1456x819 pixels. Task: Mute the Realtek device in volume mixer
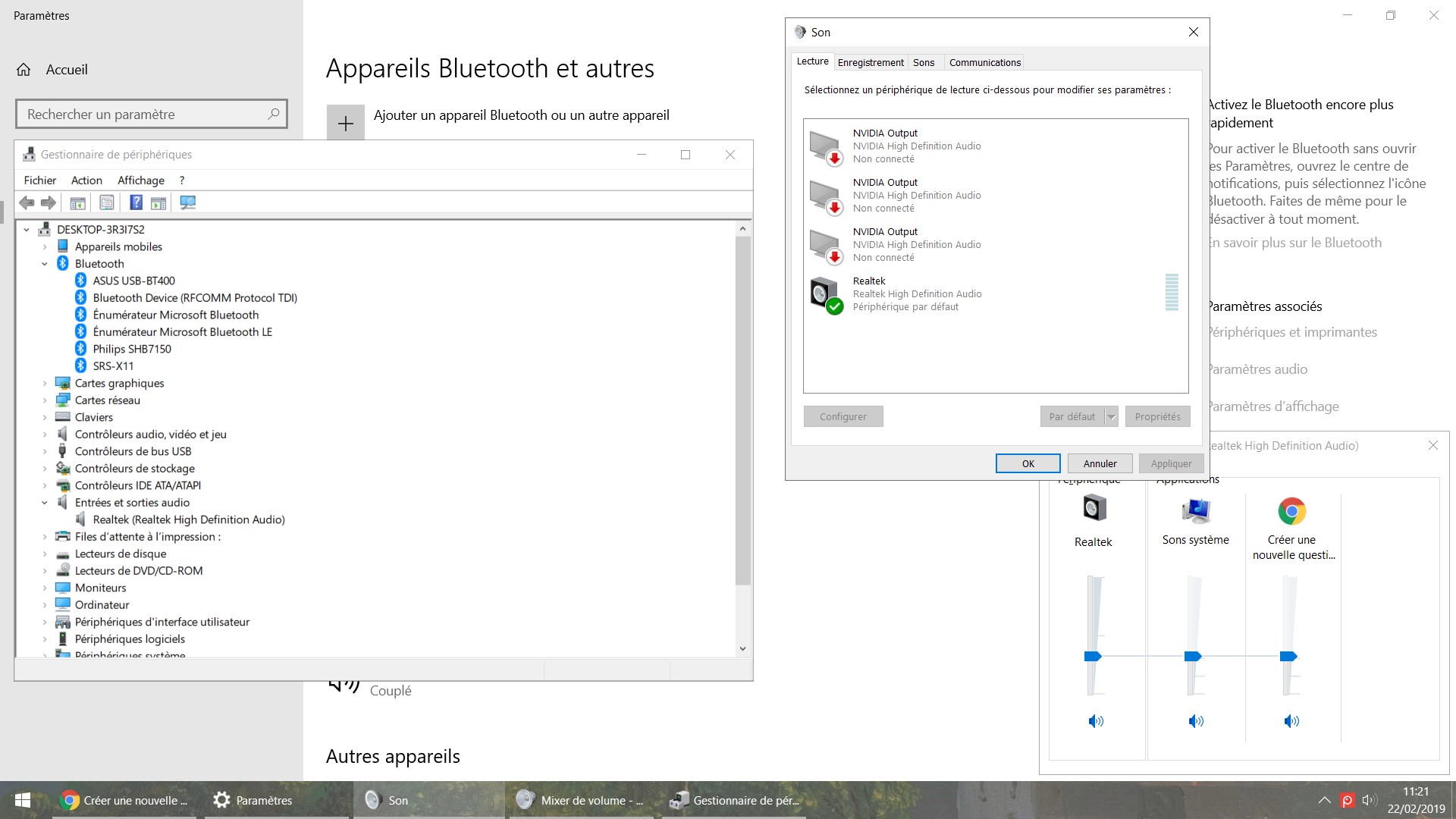click(1096, 721)
